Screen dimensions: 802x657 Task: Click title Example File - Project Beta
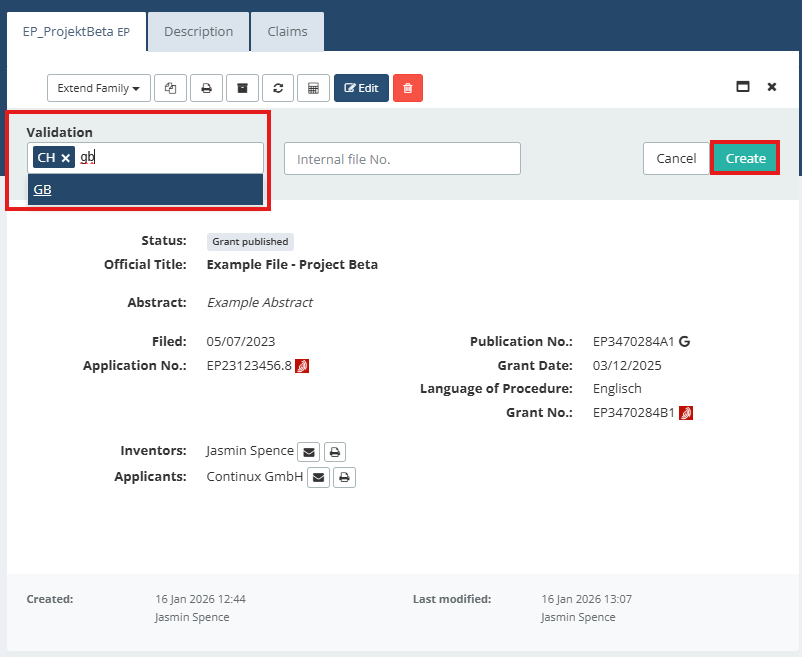(x=292, y=265)
